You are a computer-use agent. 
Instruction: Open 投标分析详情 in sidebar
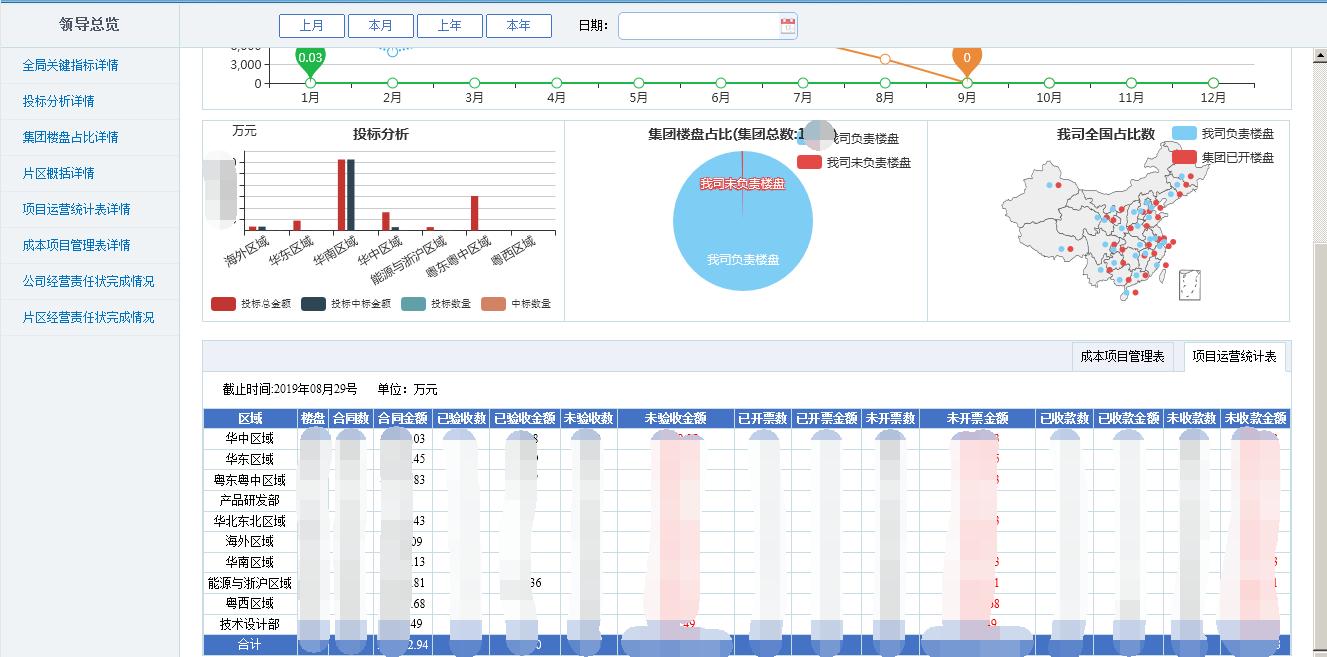(59, 101)
